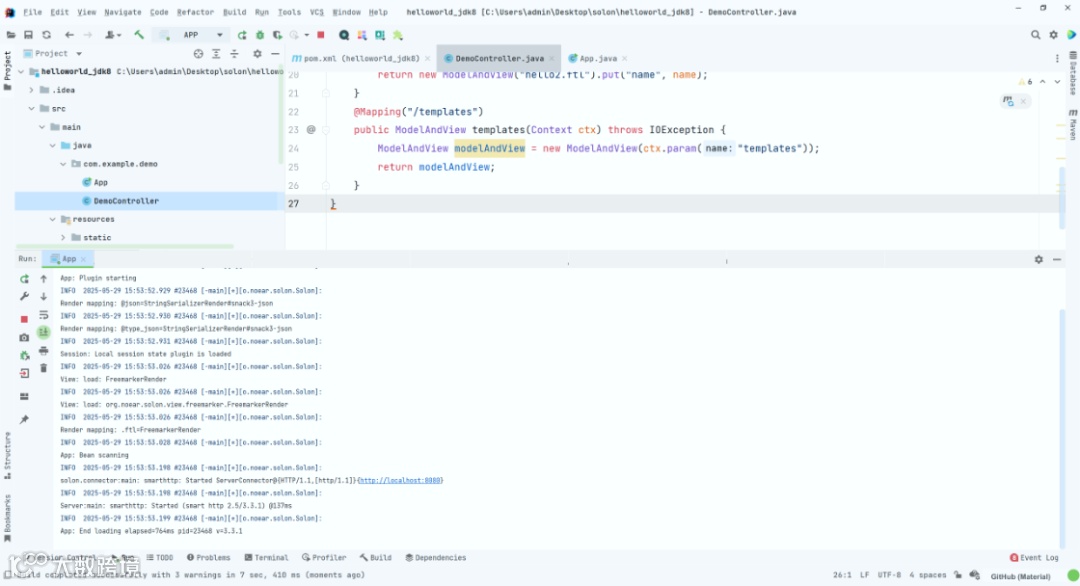Open the TODO tool window

[160, 558]
